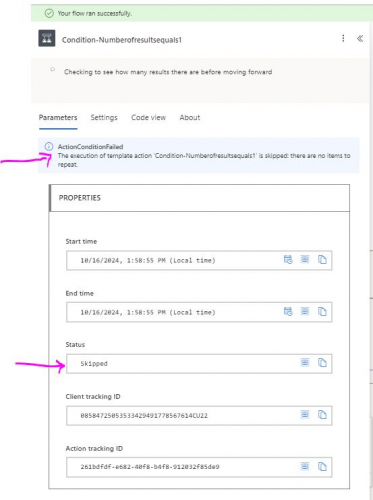373x500 pixels.
Task: Click the expand icon in Client tracking ID
Action: pyautogui.click(x=305, y=414)
